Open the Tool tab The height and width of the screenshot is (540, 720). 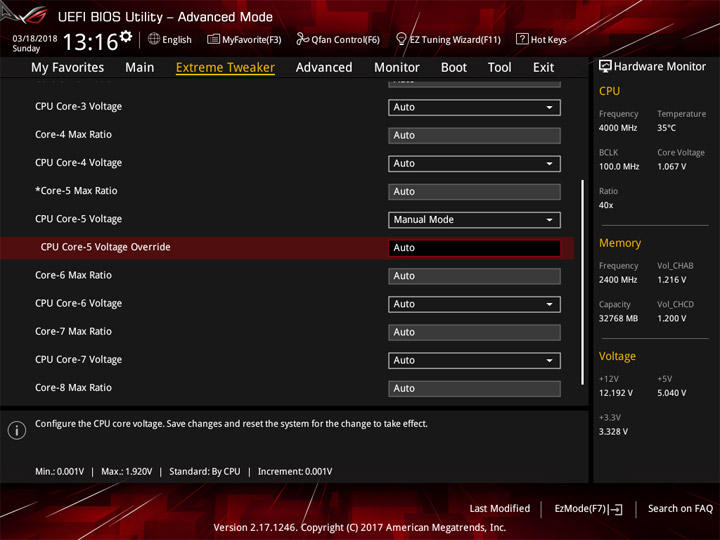click(499, 68)
